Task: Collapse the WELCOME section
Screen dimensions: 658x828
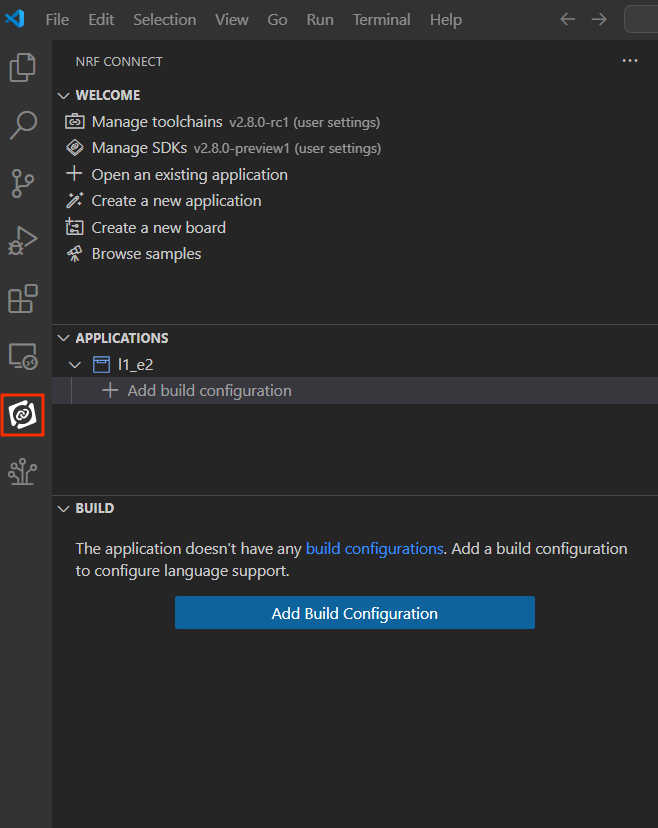Action: 64,96
